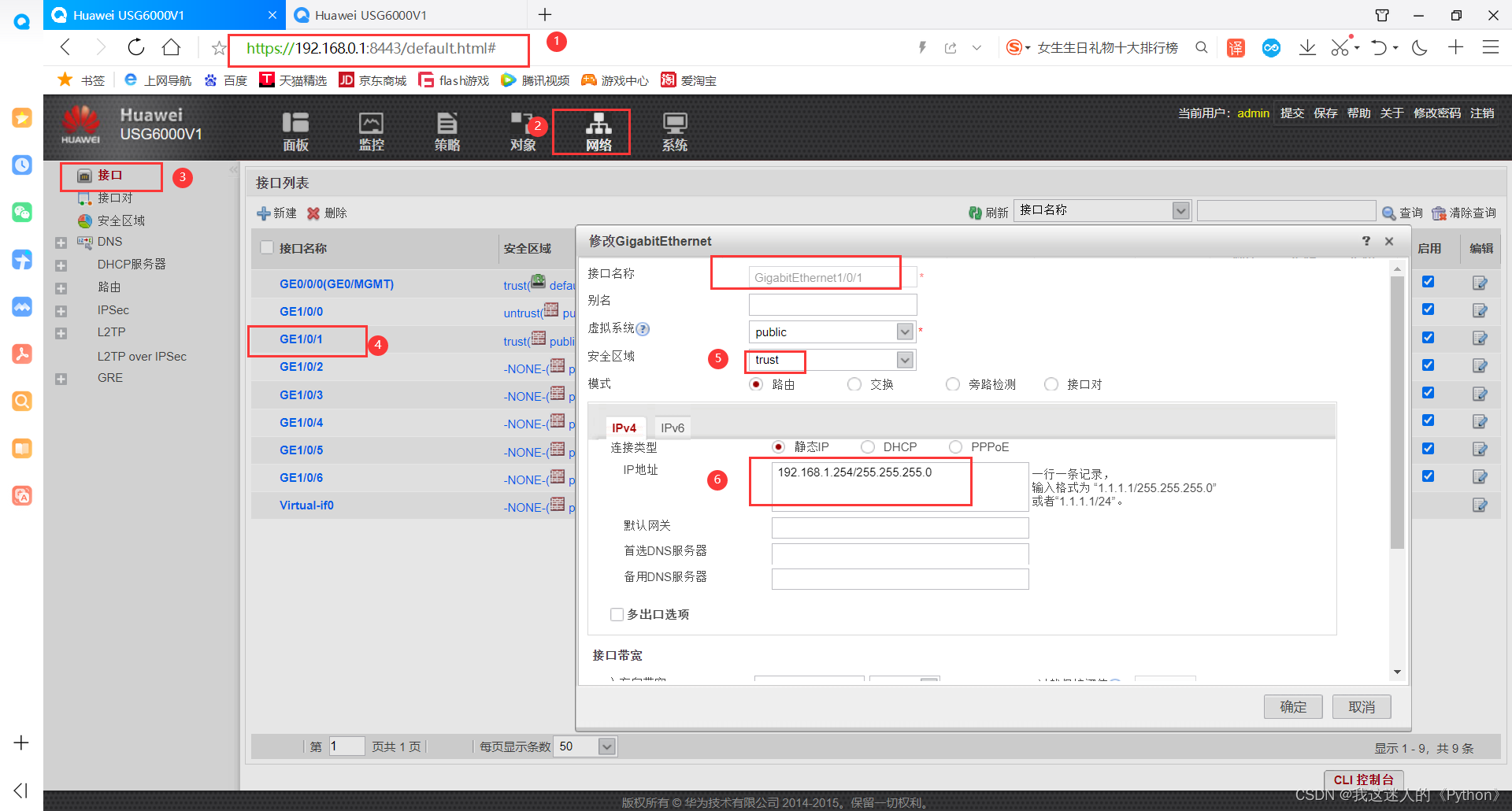Select the 策略 policy icon
This screenshot has width=1512, height=811.
(x=447, y=130)
